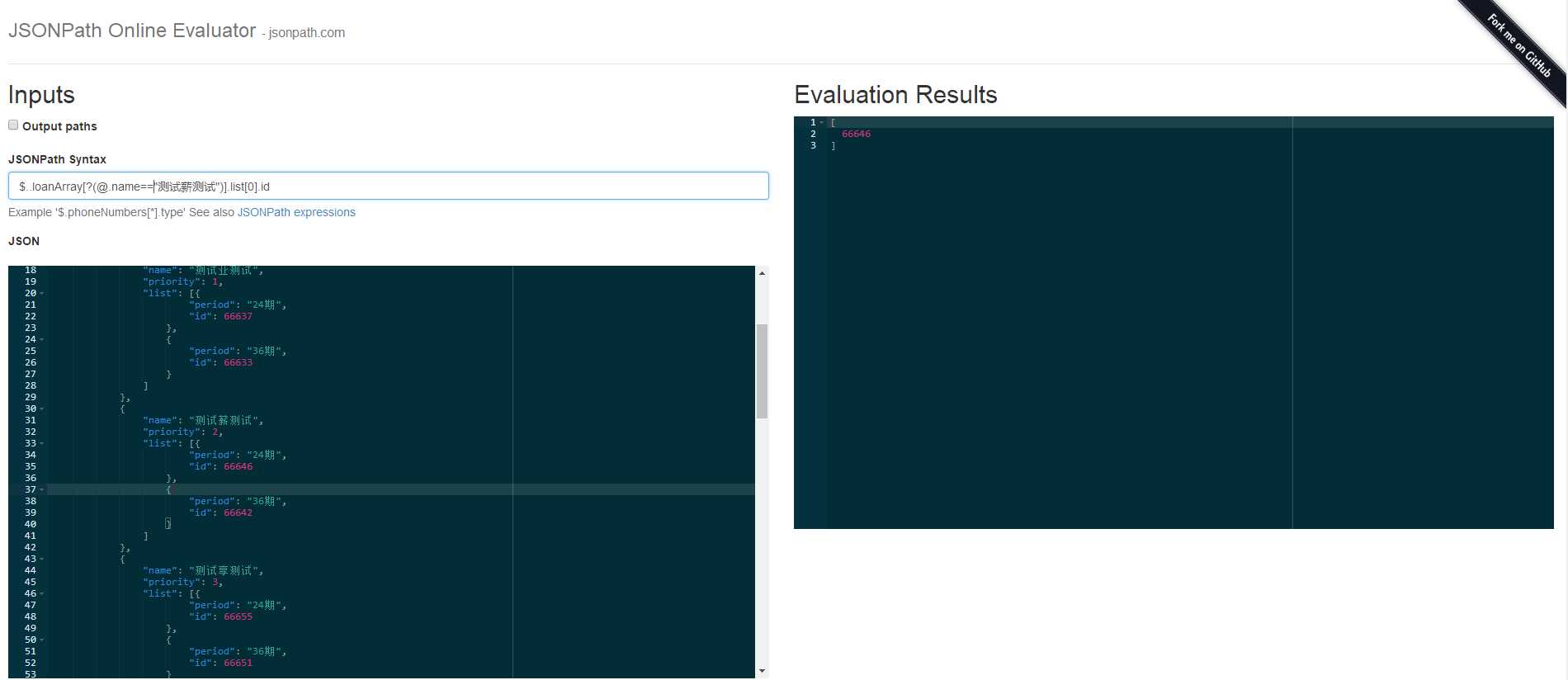Click the id value 66655 in JSON
Image resolution: width=1568 pixels, height=680 pixels.
point(239,617)
